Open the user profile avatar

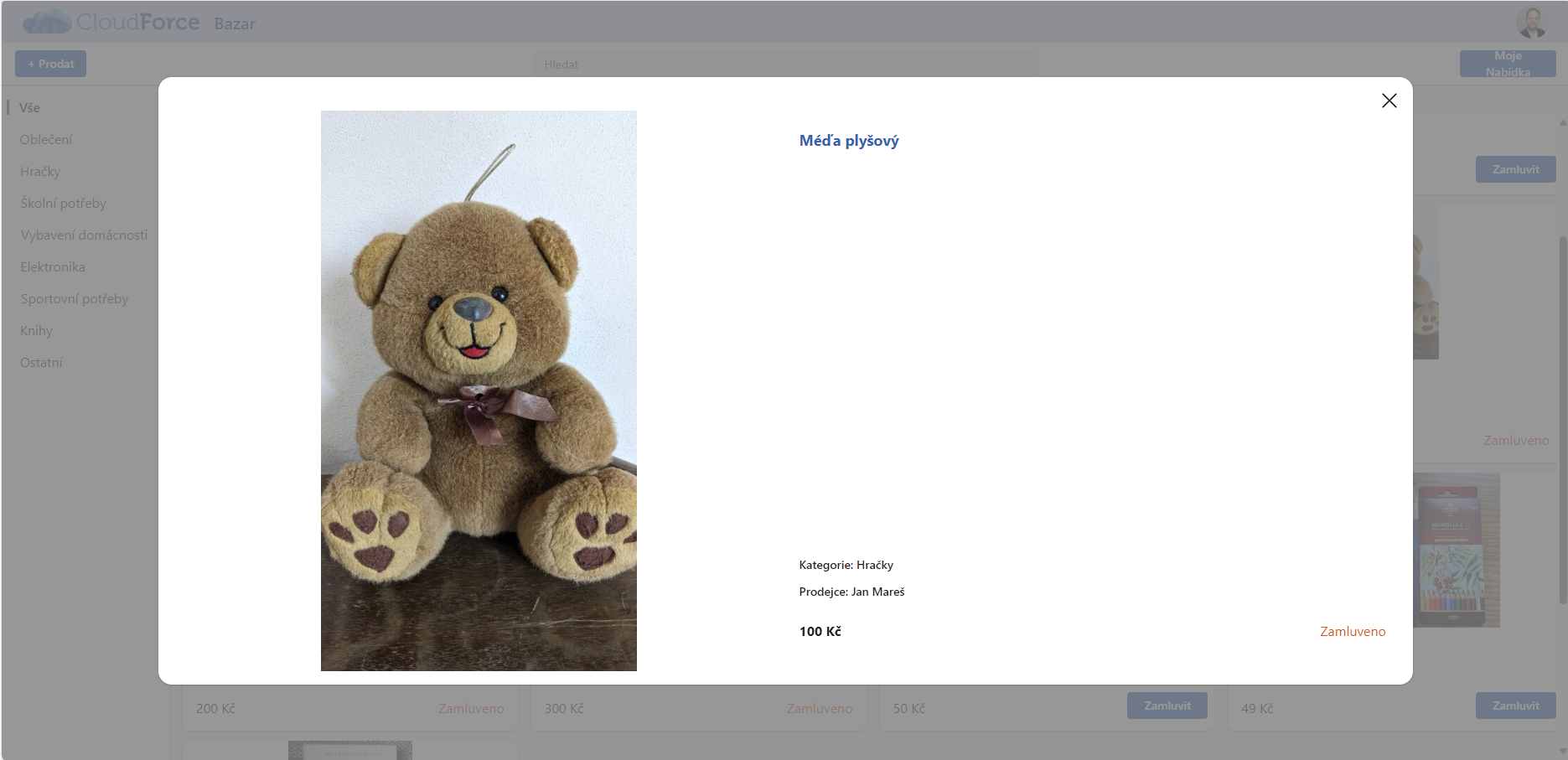1531,22
